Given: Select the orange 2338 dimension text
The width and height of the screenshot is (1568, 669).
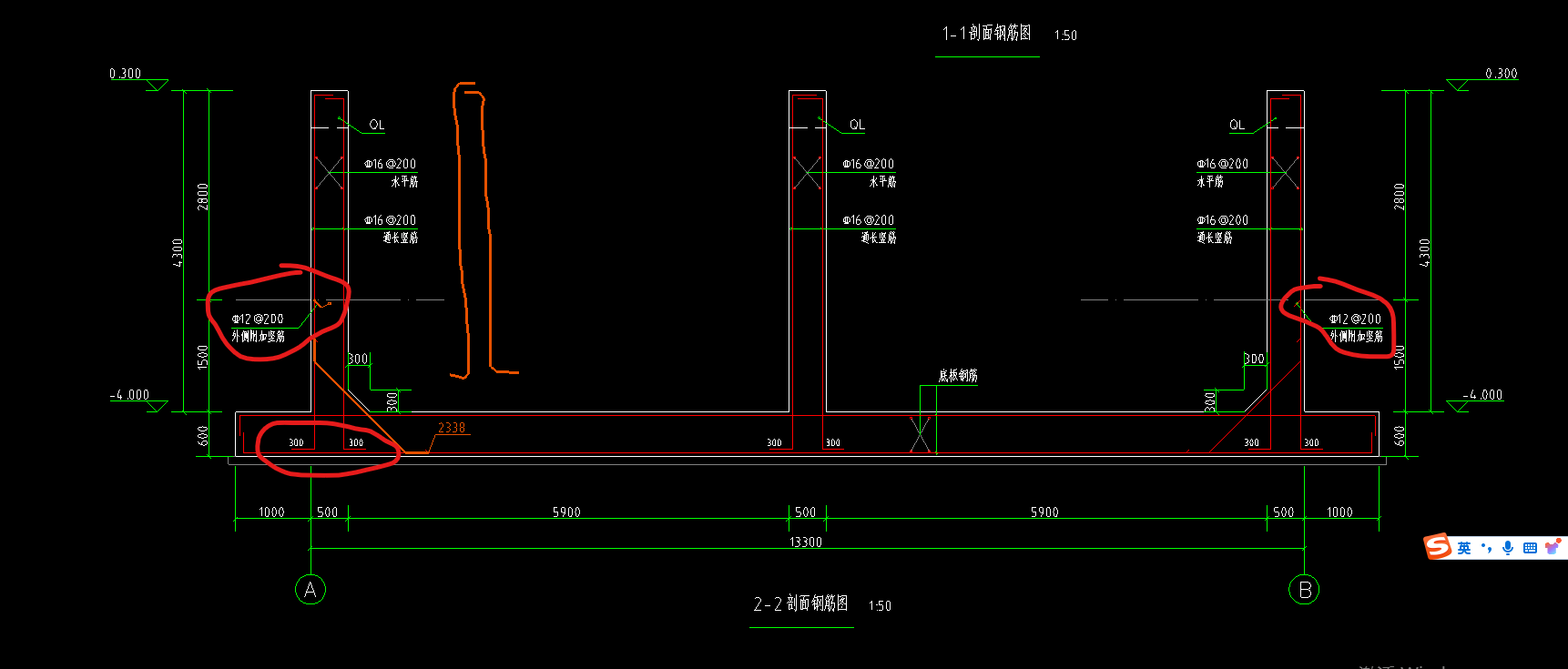Looking at the screenshot, I should pos(452,428).
